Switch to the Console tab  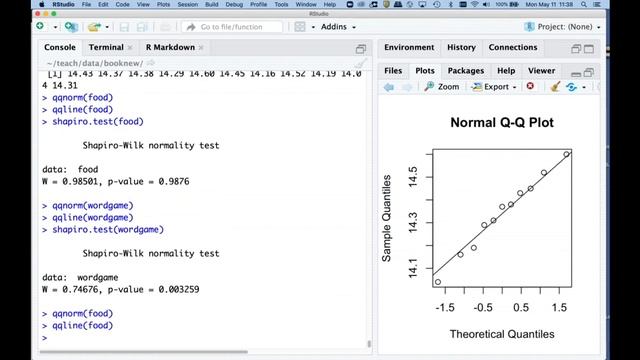click(x=60, y=47)
